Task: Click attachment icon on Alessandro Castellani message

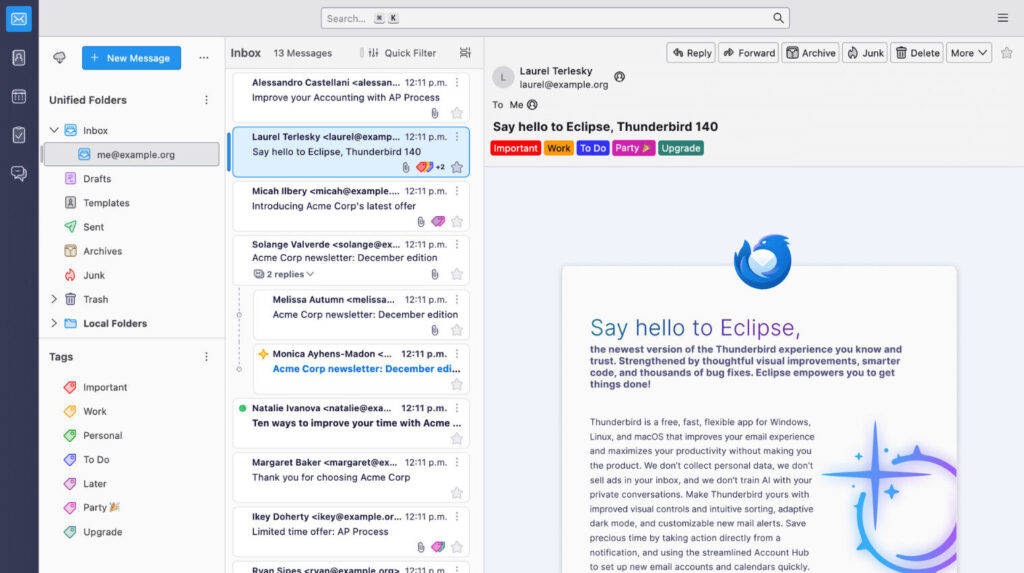Action: (x=435, y=113)
